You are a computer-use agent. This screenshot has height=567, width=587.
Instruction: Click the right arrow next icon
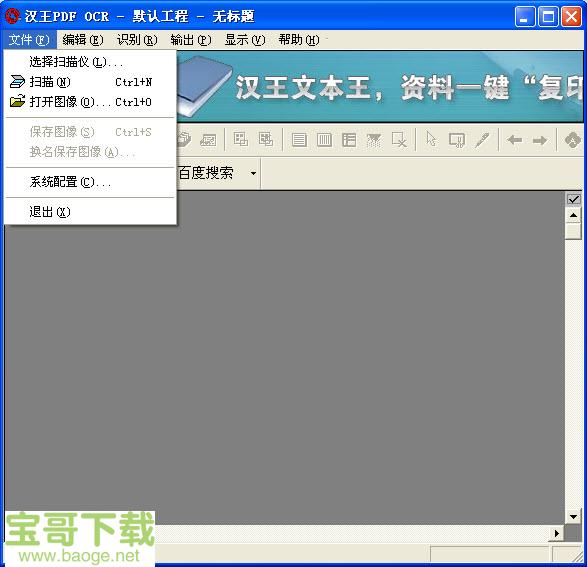click(x=539, y=141)
